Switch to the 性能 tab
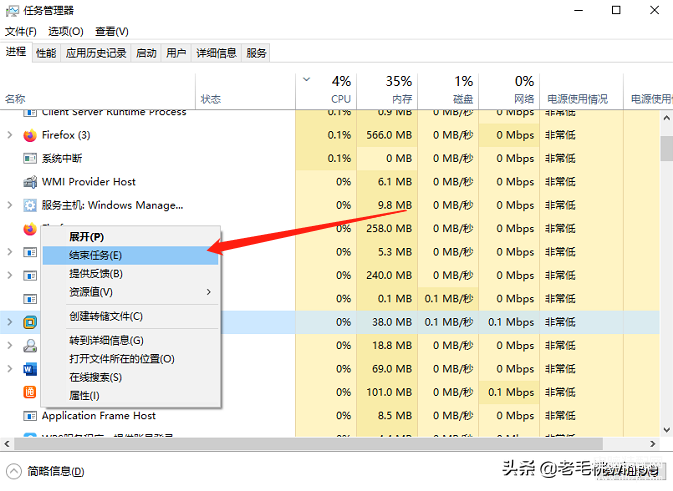 [46, 53]
